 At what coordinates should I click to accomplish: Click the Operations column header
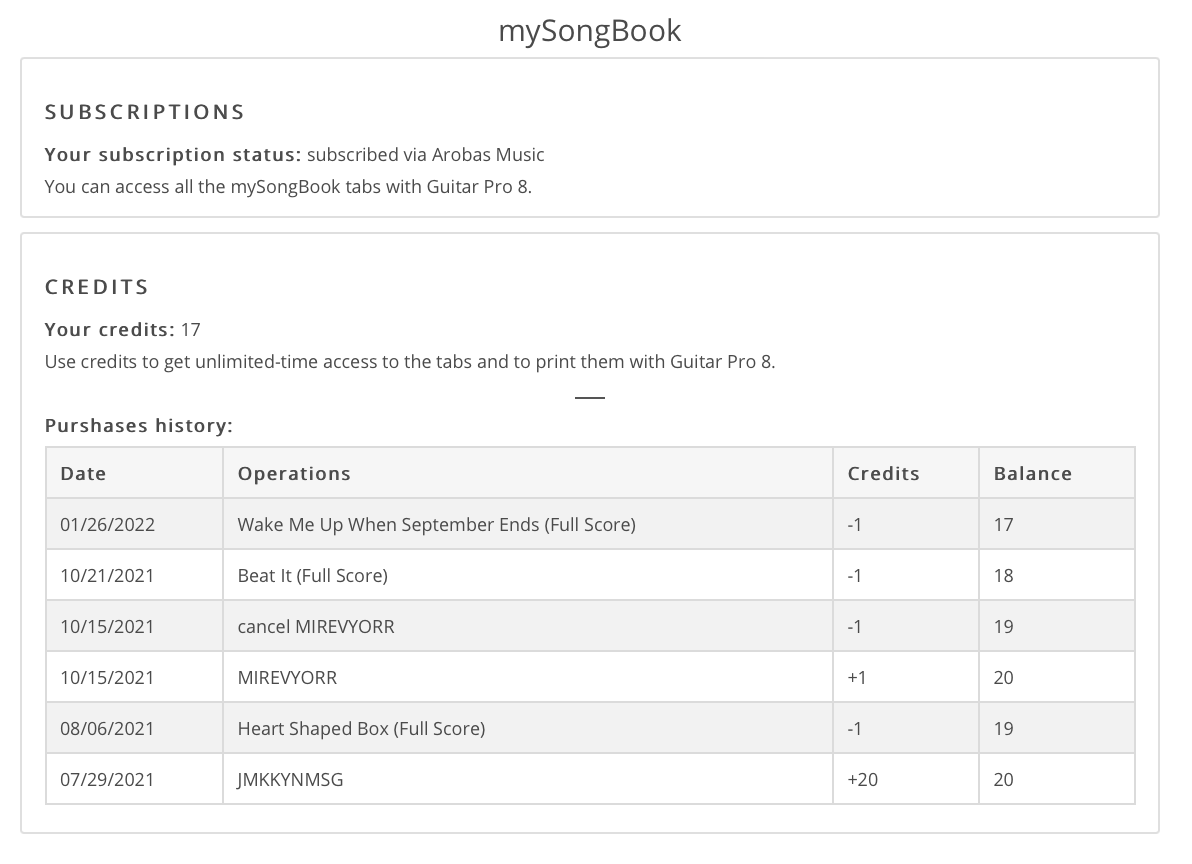coord(294,473)
